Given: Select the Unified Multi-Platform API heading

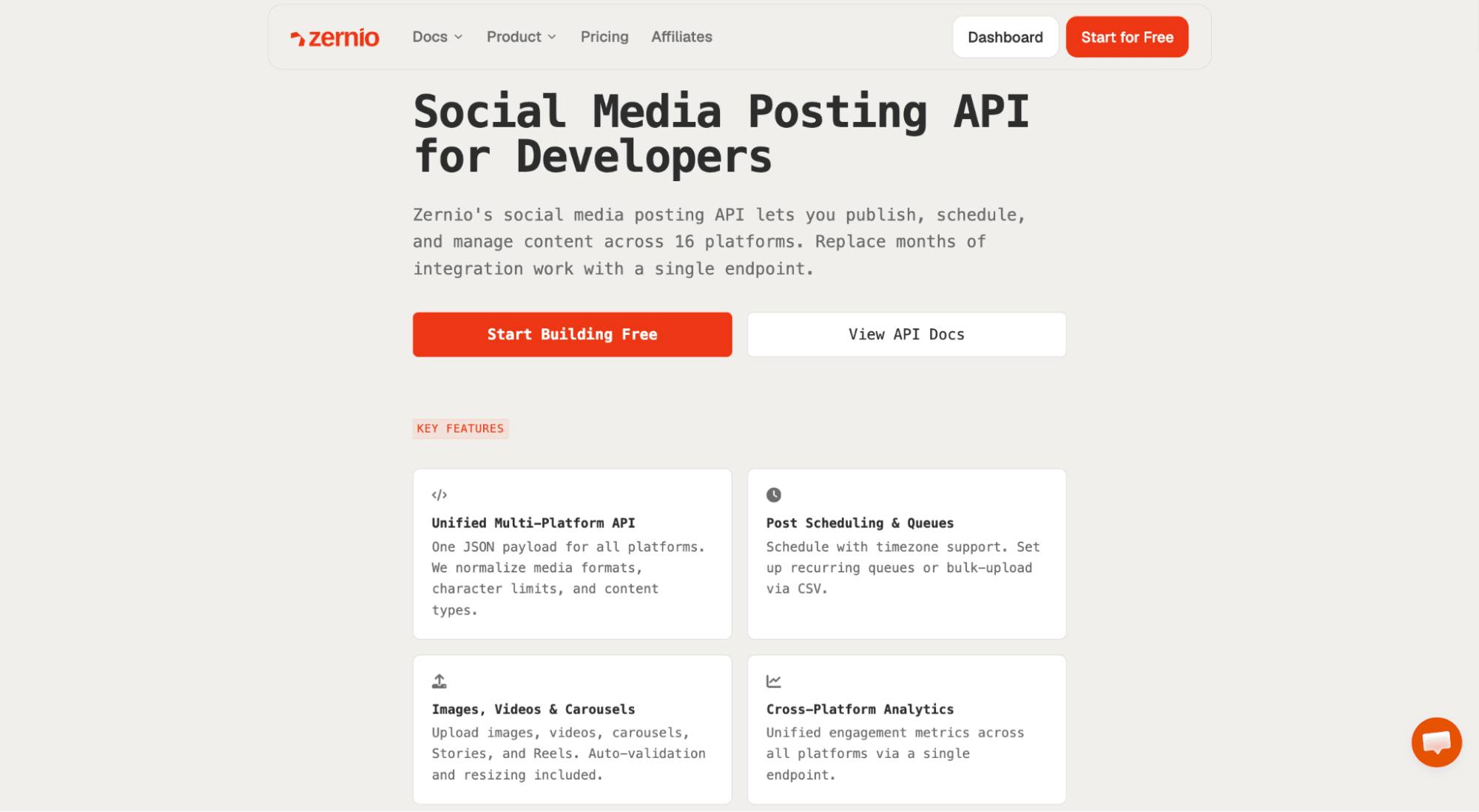Looking at the screenshot, I should (533, 523).
